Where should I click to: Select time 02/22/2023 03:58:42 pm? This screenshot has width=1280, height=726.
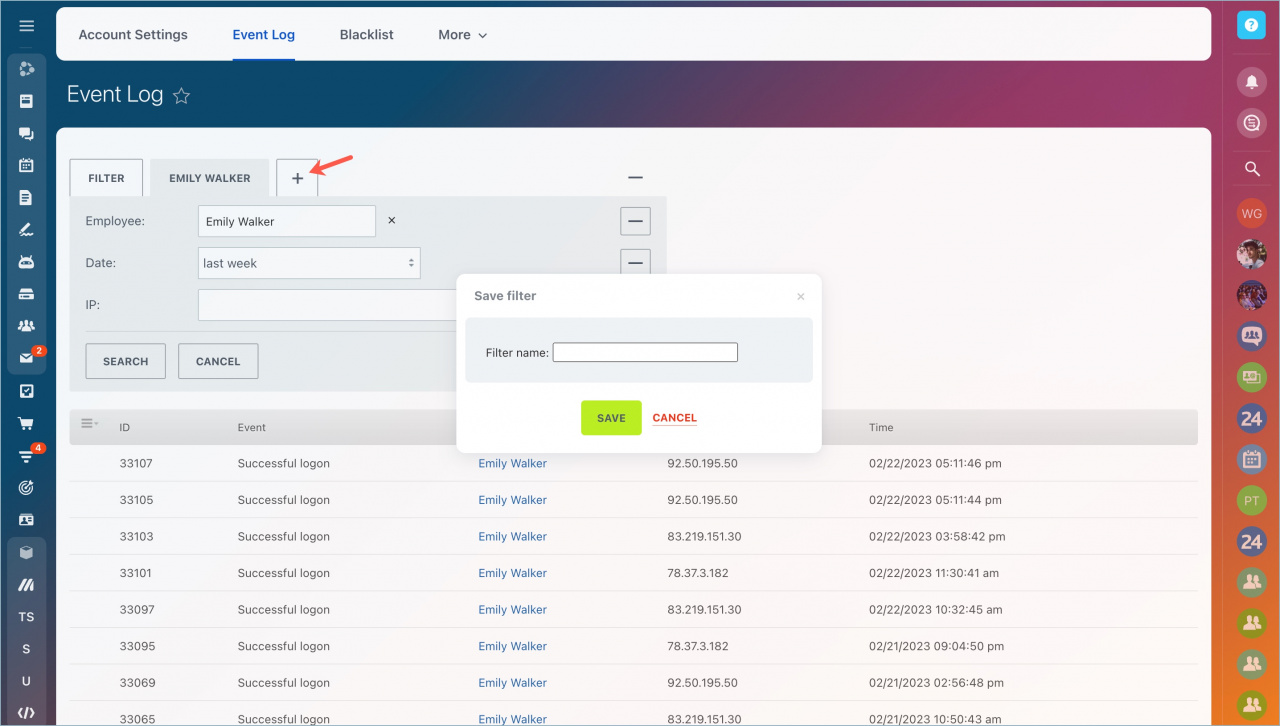point(937,536)
